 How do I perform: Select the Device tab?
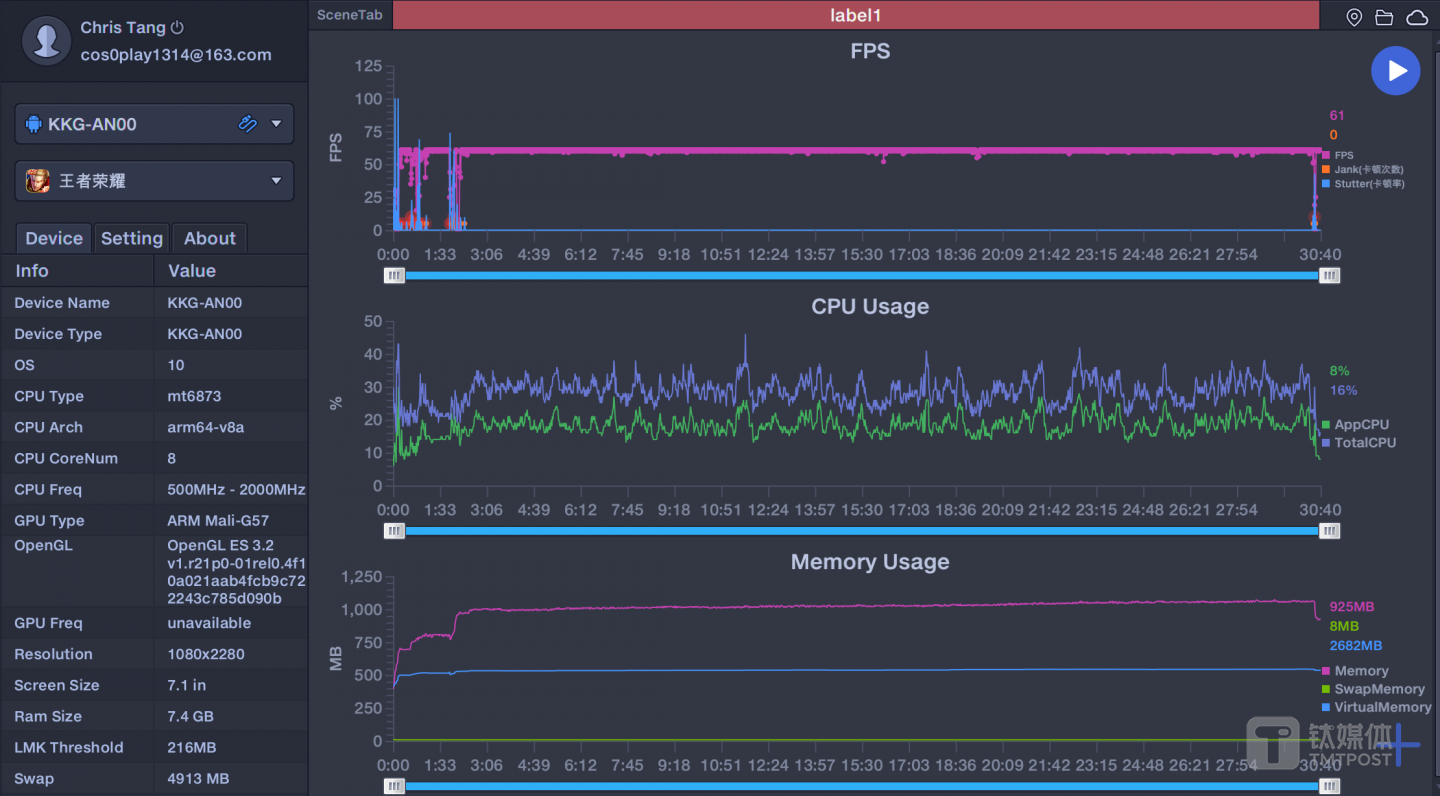click(x=54, y=238)
